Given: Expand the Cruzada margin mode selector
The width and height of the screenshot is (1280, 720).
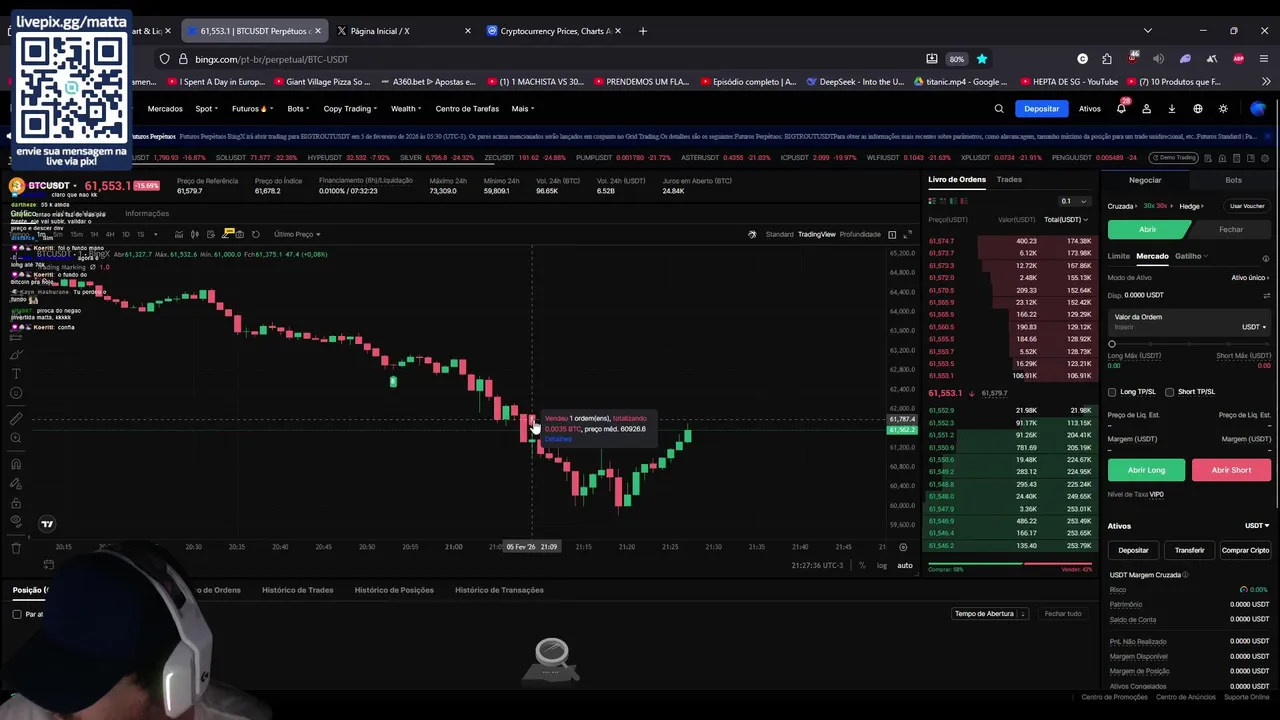Looking at the screenshot, I should tap(1123, 206).
